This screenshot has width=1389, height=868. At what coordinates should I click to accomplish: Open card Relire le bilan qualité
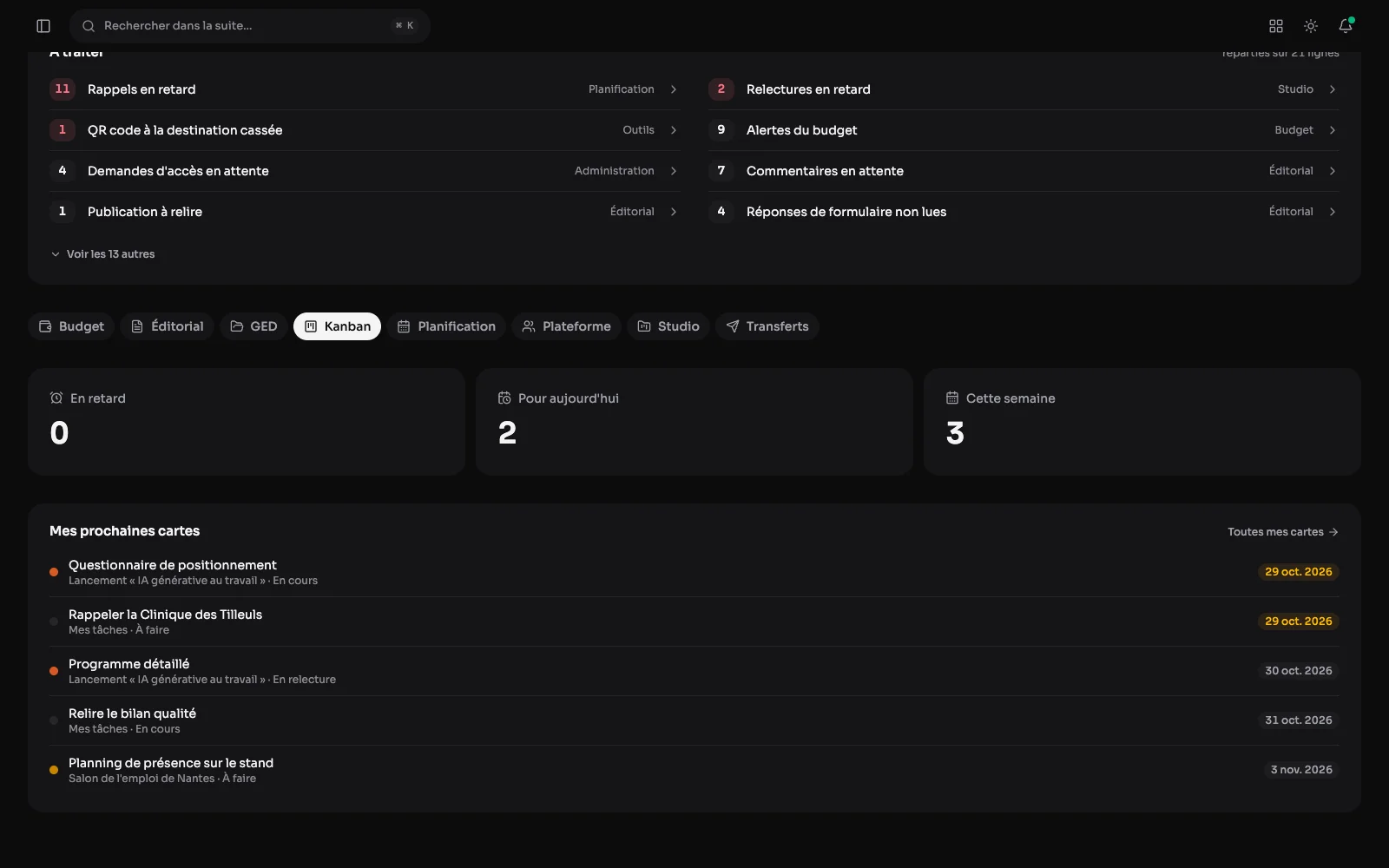tap(694, 720)
